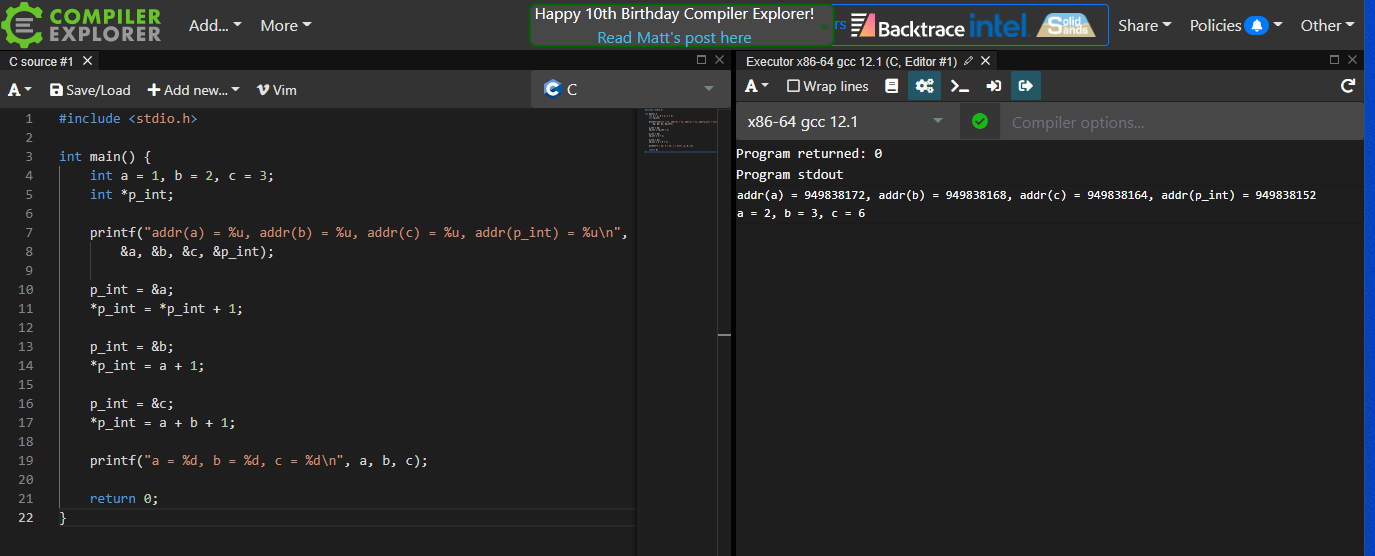
Task: Focus the Compiler options input field
Action: pos(1181,122)
